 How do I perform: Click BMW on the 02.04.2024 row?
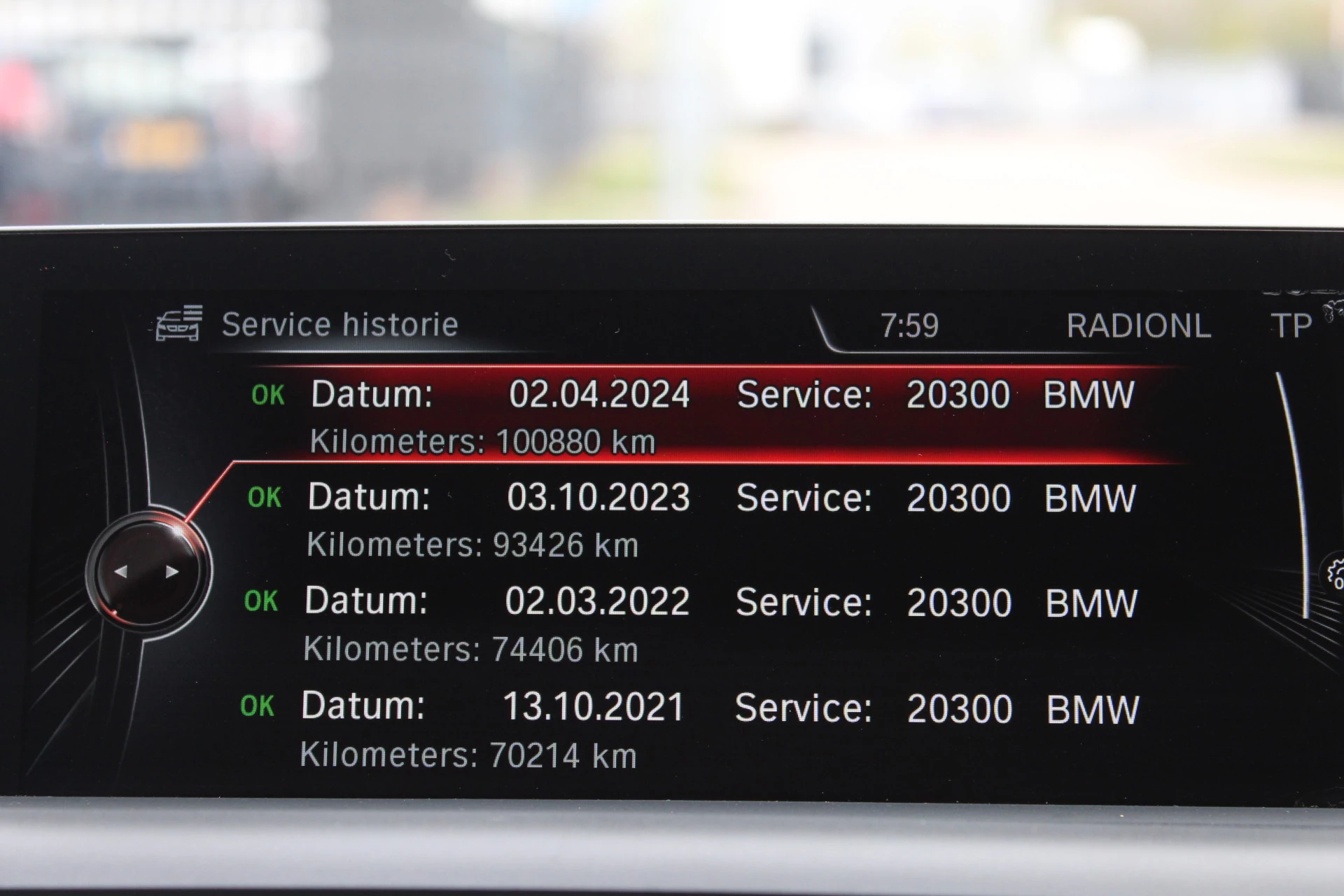(1088, 395)
